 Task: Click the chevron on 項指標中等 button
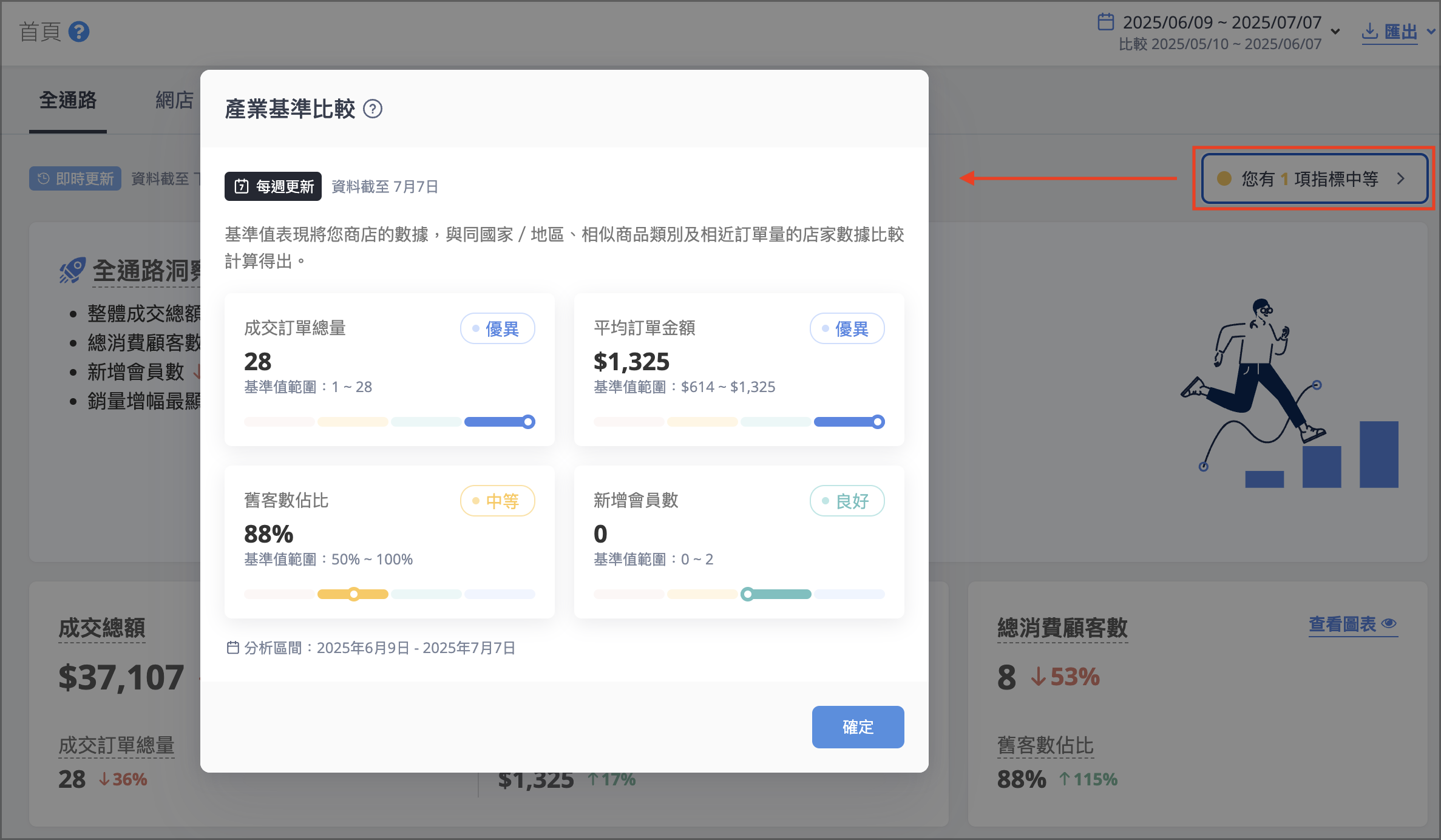pos(1401,178)
